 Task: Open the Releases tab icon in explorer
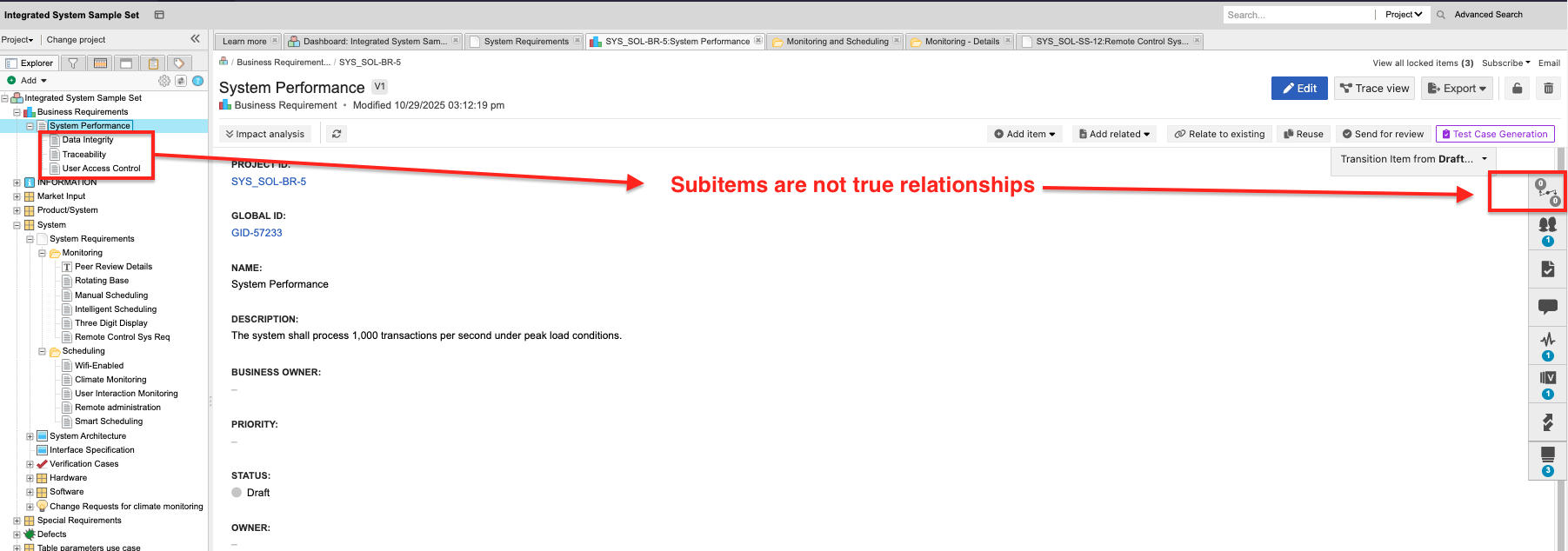[x=101, y=63]
